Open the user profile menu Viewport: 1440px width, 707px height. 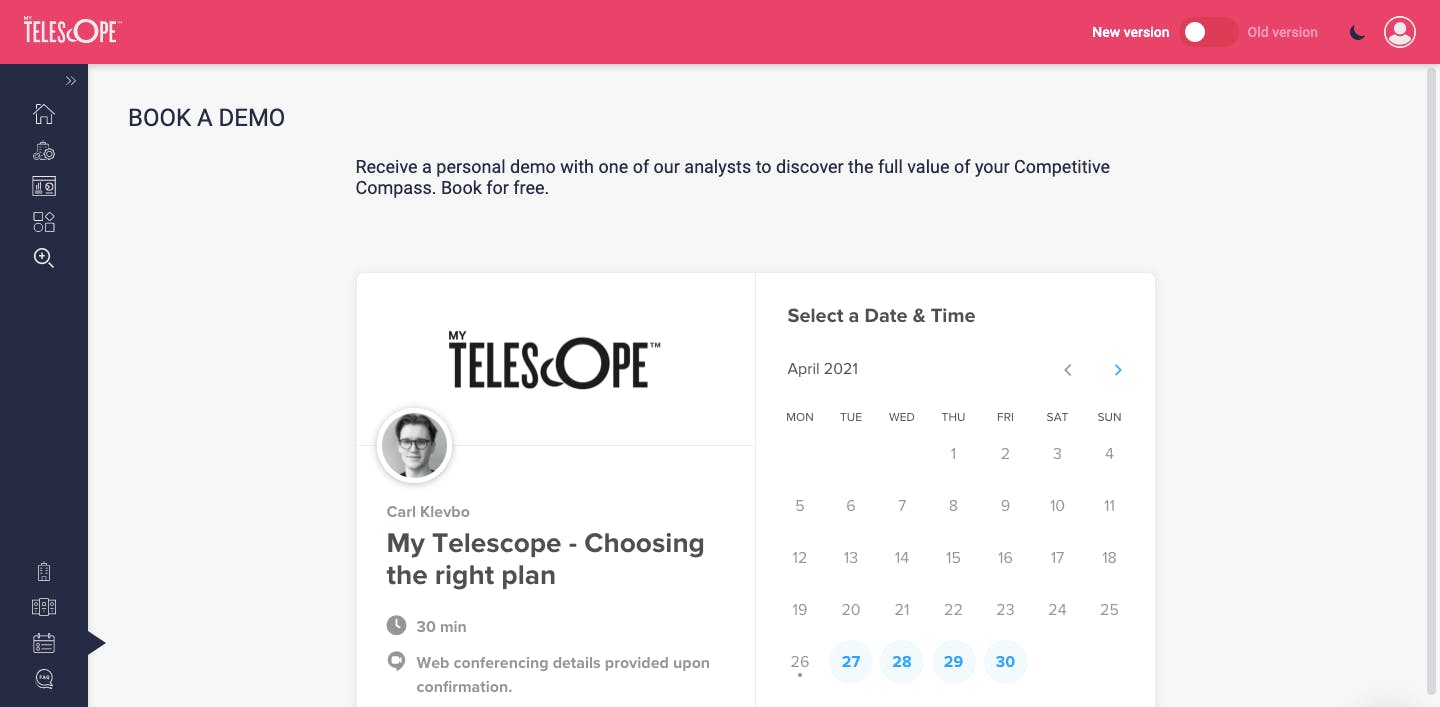[x=1399, y=32]
